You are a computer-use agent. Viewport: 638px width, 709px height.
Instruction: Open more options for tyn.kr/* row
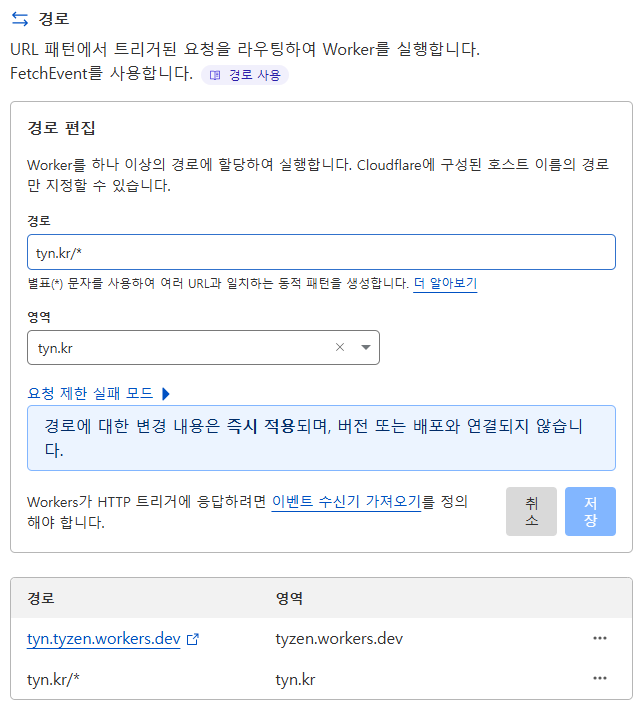click(x=600, y=678)
